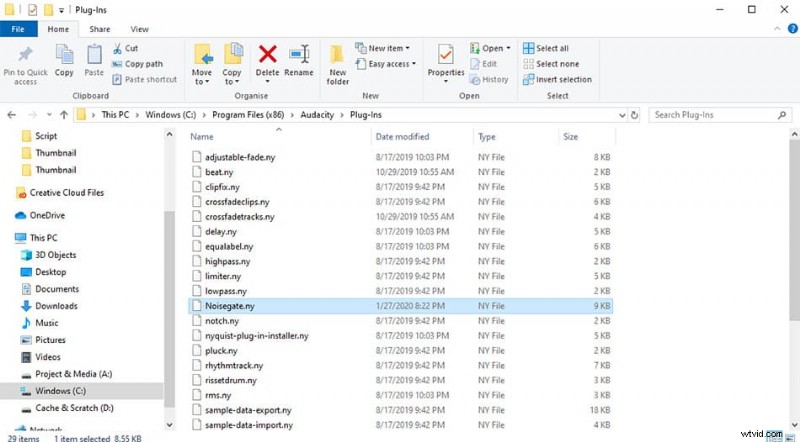Click Paste shortcut option
800x442 pixels.
pyautogui.click(x=144, y=79)
